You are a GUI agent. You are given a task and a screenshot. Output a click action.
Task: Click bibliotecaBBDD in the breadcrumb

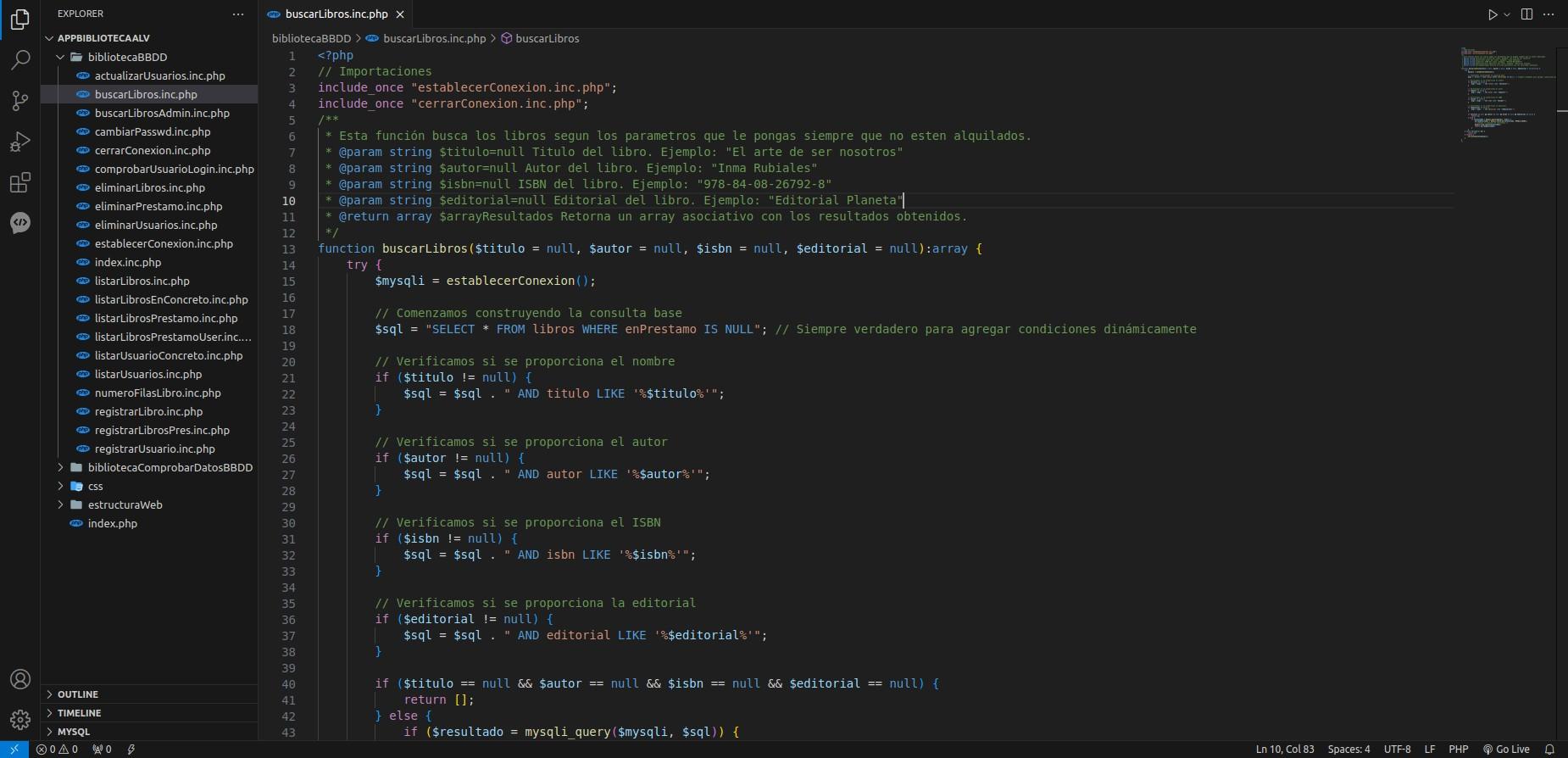tap(311, 38)
